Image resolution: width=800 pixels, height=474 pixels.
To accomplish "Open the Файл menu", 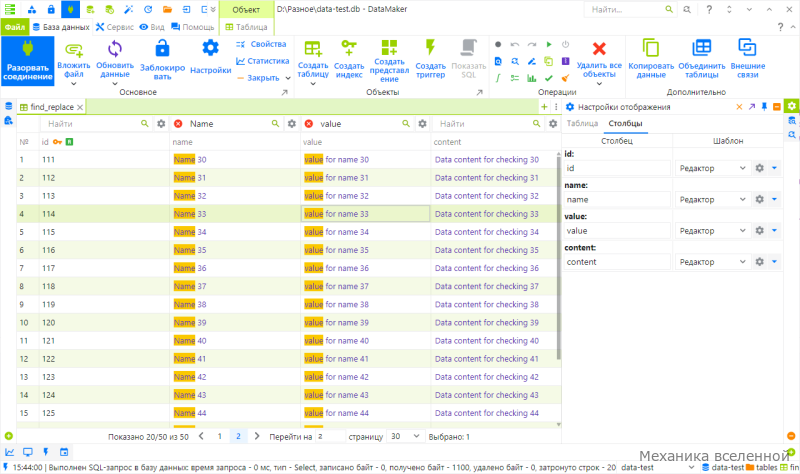I will 15,27.
